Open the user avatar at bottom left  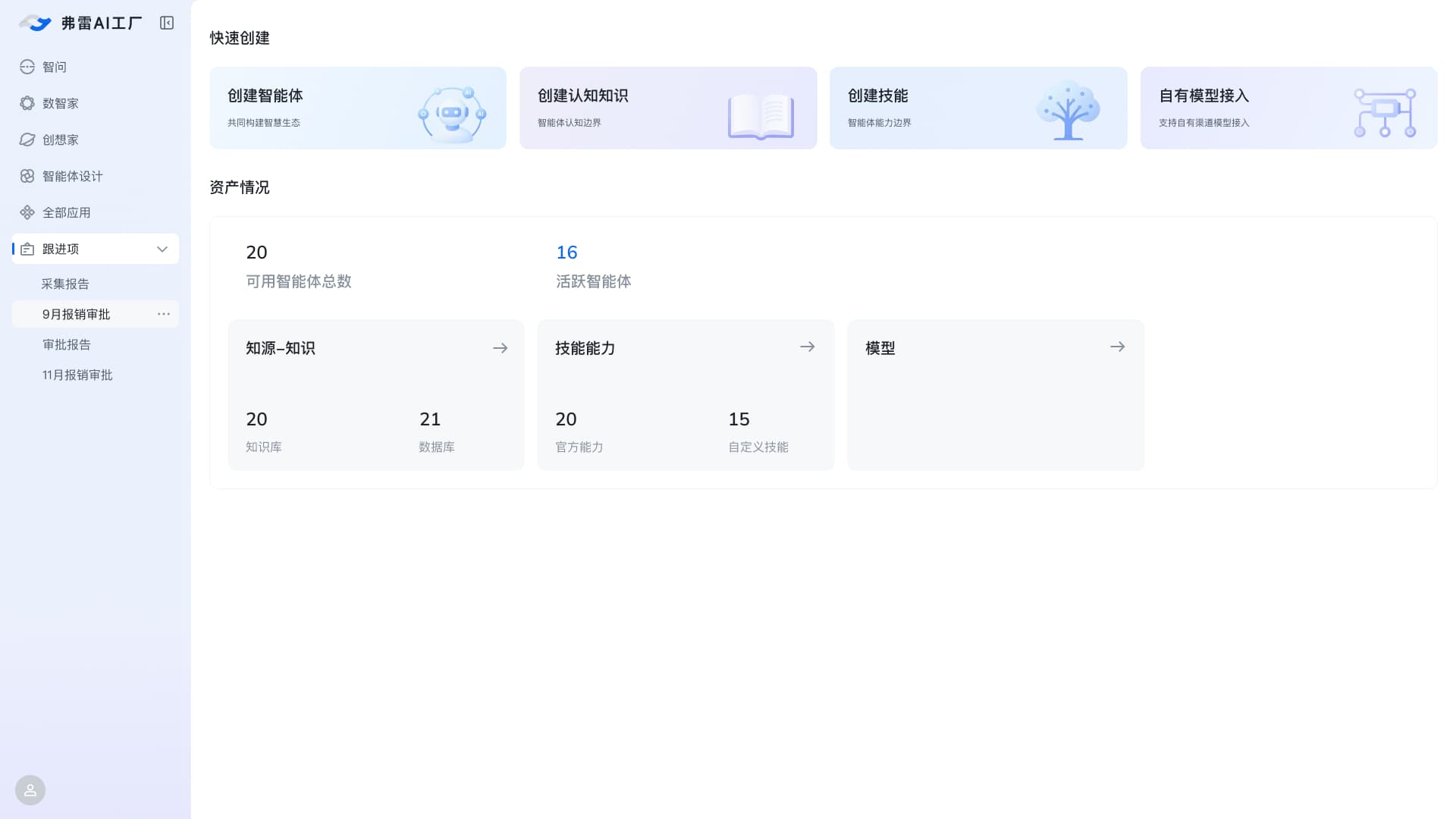30,790
